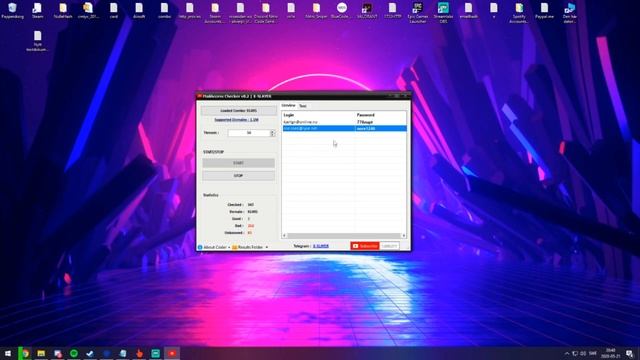Open the notification center icon
640x360 pixels.
(x=629, y=353)
